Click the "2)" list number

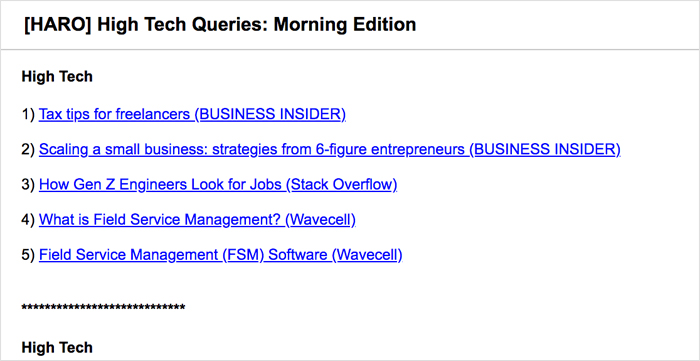28,149
